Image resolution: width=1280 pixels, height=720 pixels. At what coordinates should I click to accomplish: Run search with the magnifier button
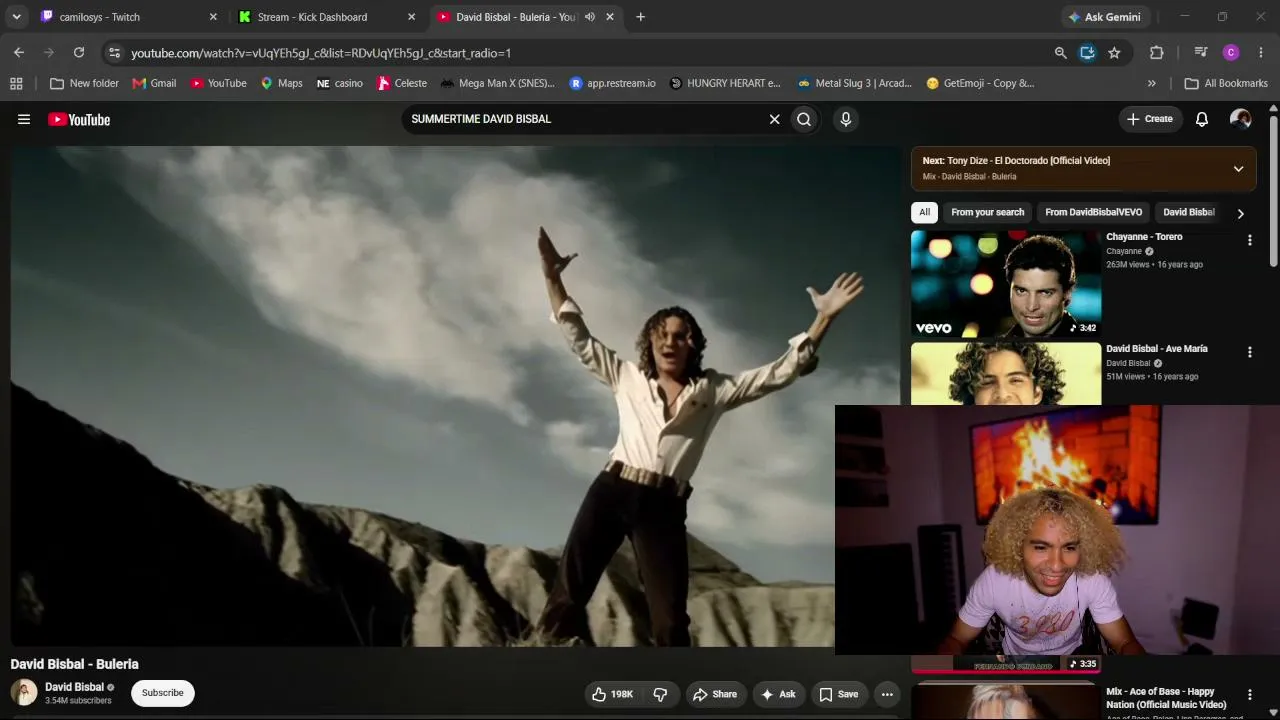point(804,119)
